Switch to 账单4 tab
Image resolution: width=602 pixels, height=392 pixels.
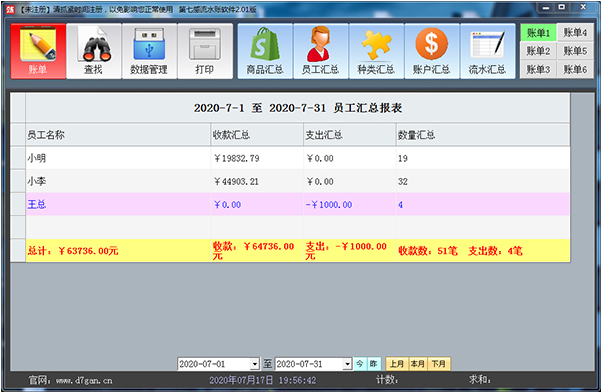click(575, 33)
